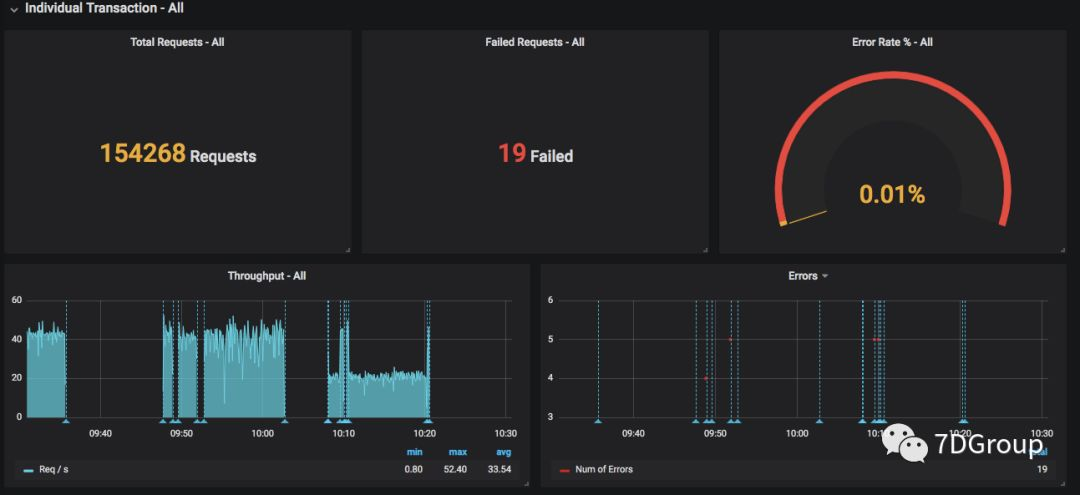
Task: Click the resize handle of Failed Requests panel
Action: click(705, 250)
